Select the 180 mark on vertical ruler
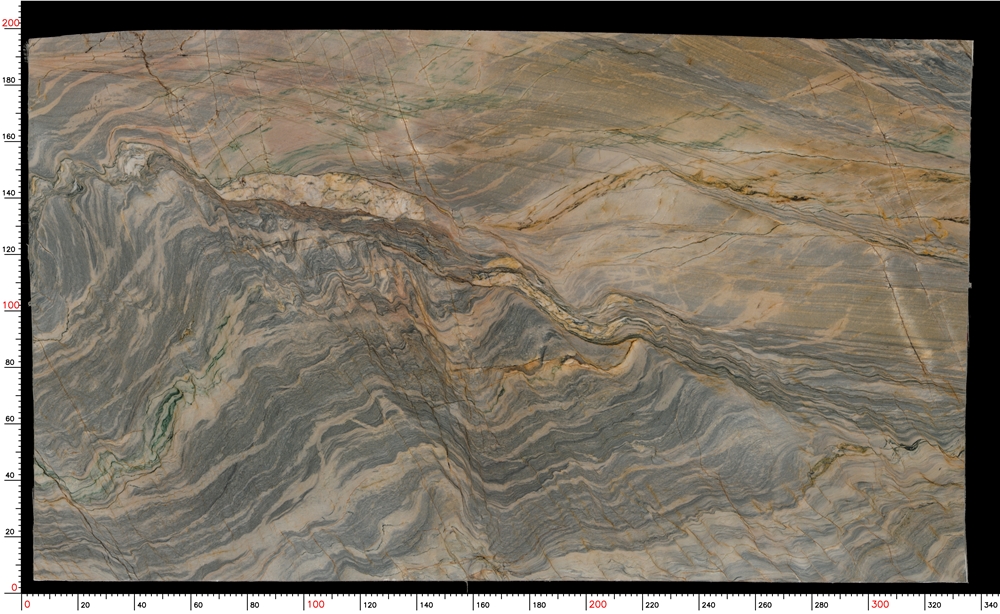 (x=10, y=80)
